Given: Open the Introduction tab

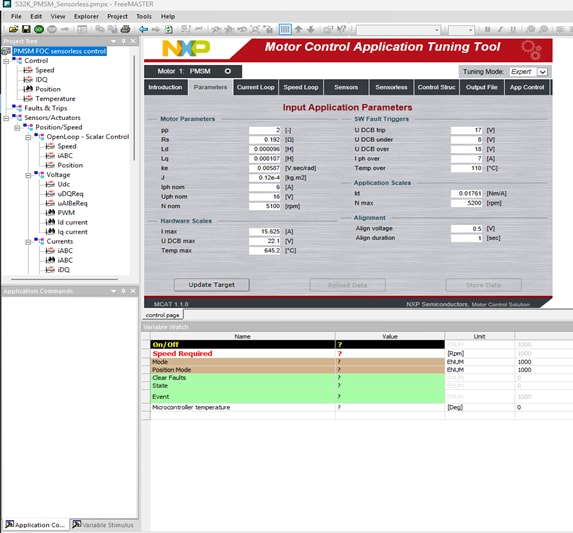Looking at the screenshot, I should 165,87.
